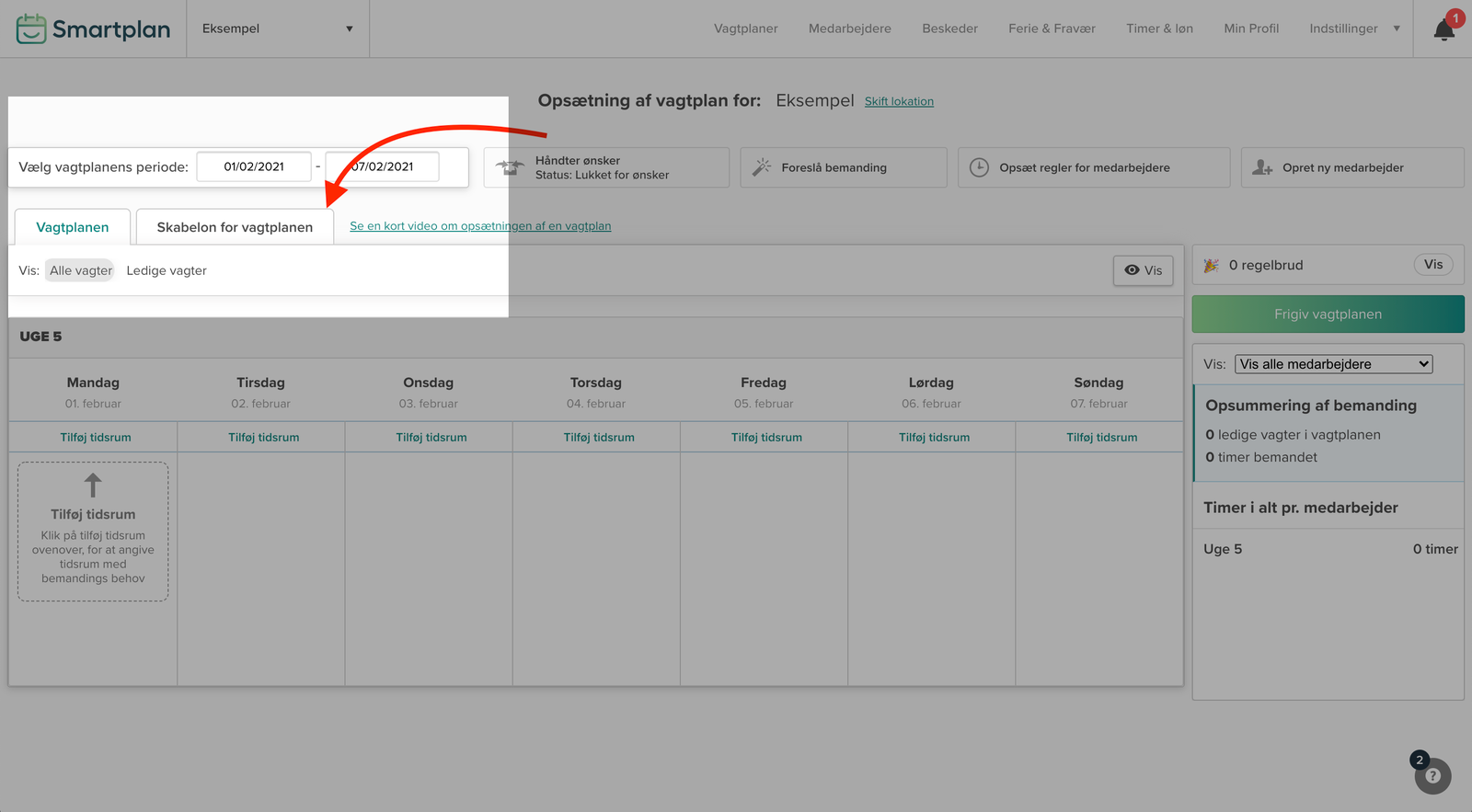Viewport: 1472px width, 812px height.
Task: Click the Håndter ønsker icon
Action: [x=509, y=167]
